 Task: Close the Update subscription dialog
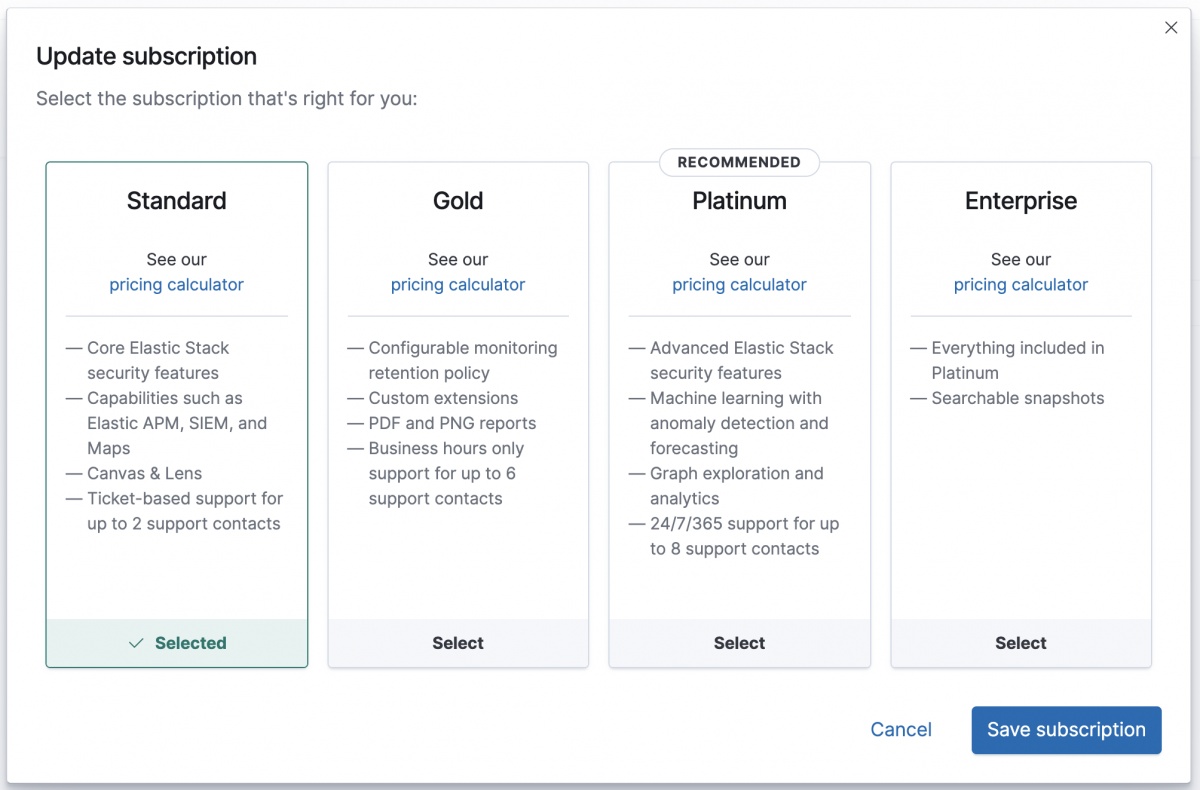(1171, 28)
